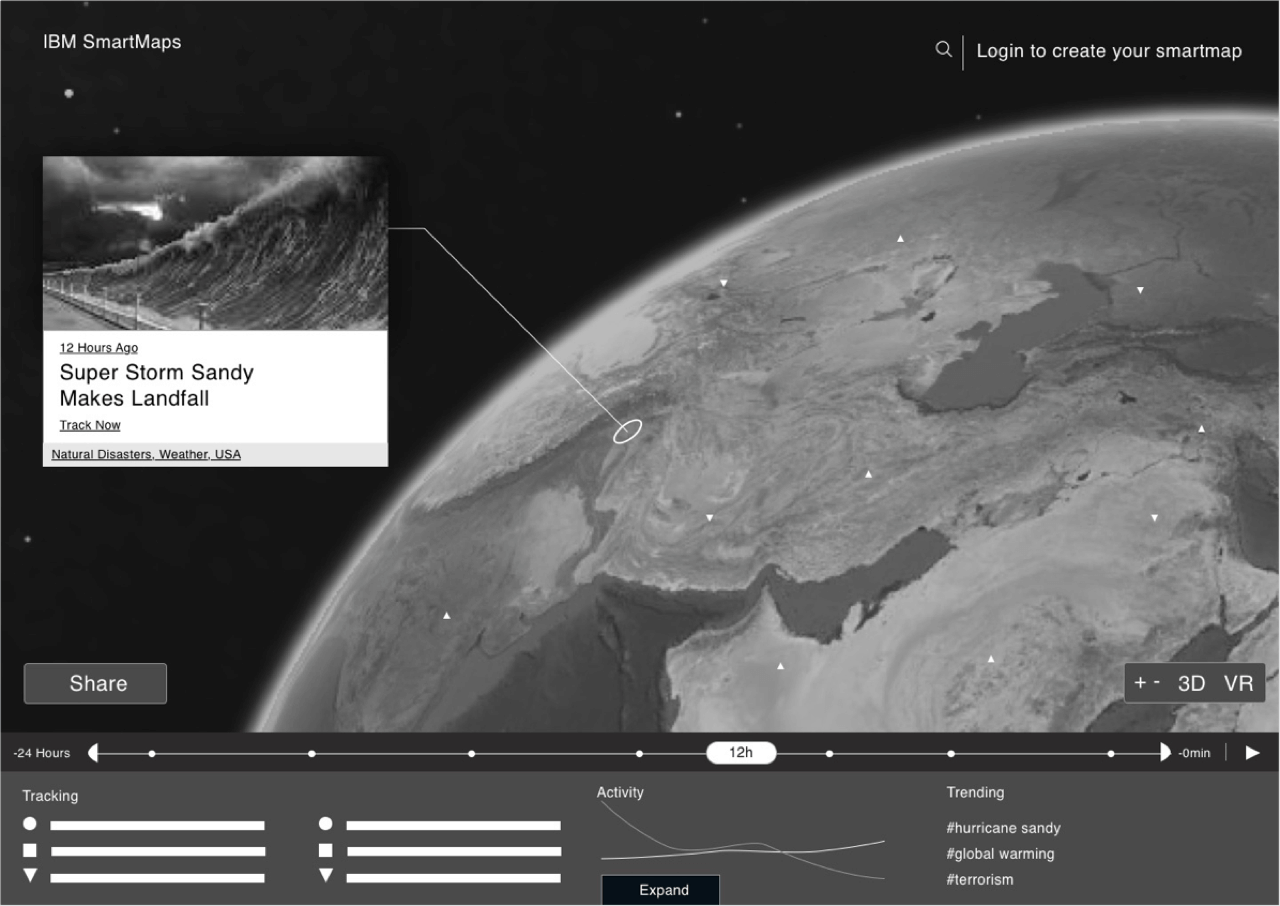The height and width of the screenshot is (906, 1280).
Task: Toggle the circled storm location on the globe
Action: click(x=626, y=428)
